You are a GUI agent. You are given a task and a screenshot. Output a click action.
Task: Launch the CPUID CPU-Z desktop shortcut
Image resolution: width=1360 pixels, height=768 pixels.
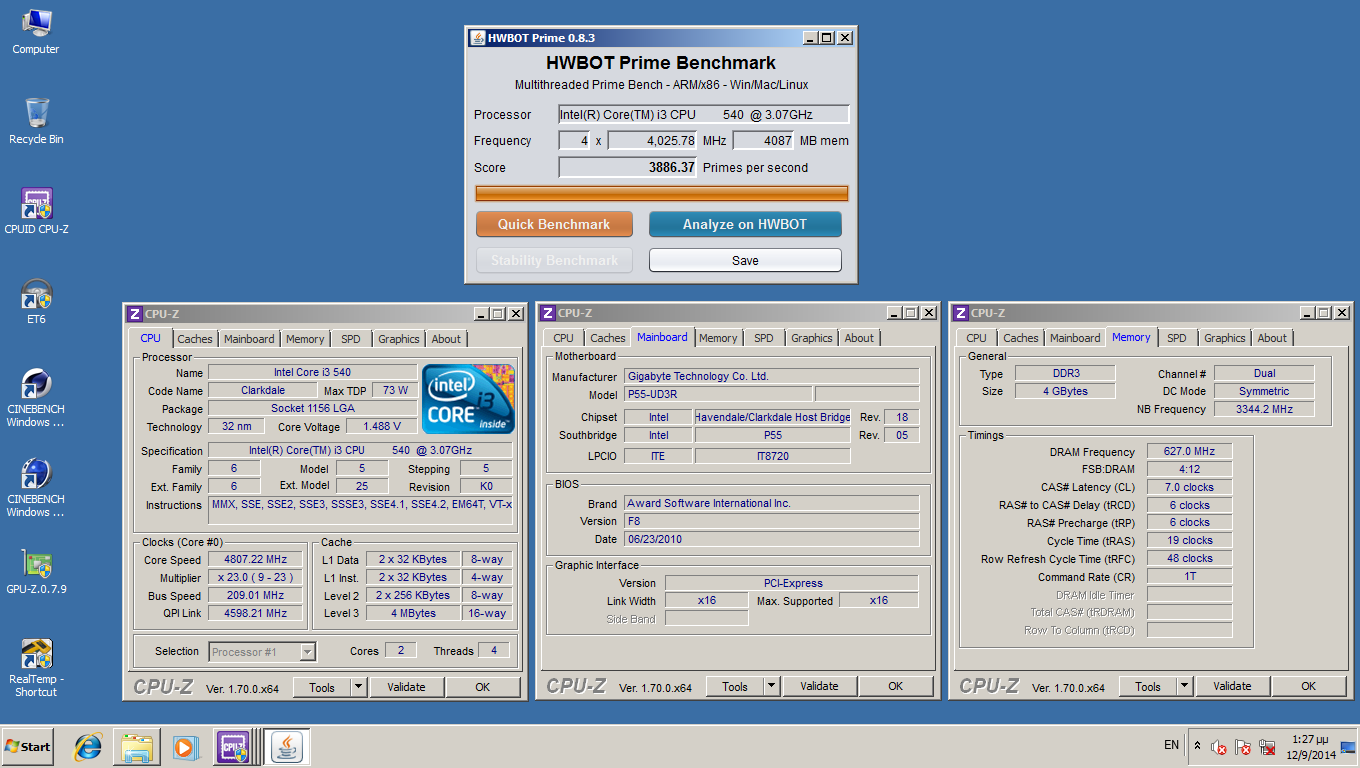(36, 211)
